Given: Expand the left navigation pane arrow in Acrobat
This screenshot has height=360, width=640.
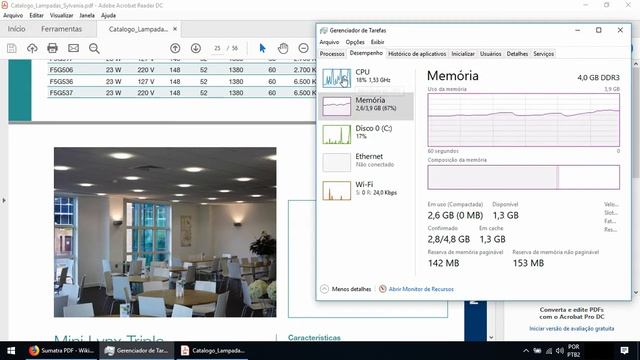Looking at the screenshot, I should pos(4,200).
